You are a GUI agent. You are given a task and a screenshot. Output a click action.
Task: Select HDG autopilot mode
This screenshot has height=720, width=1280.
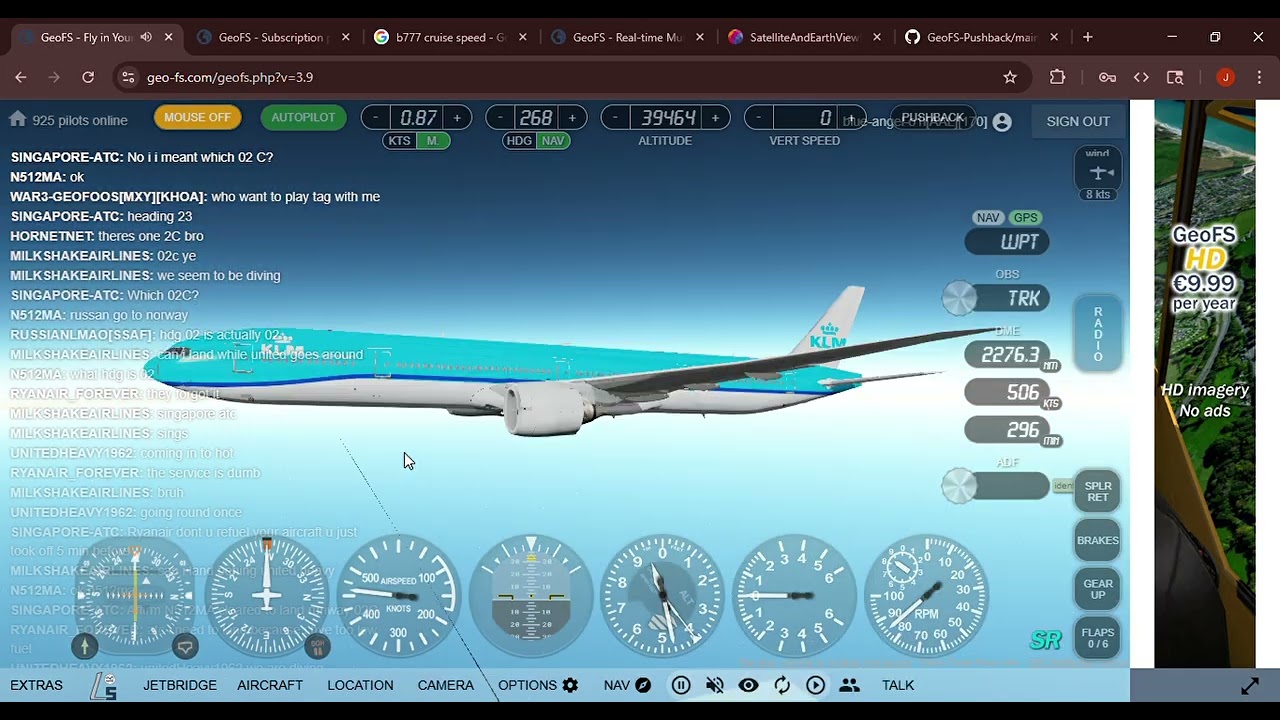point(519,141)
